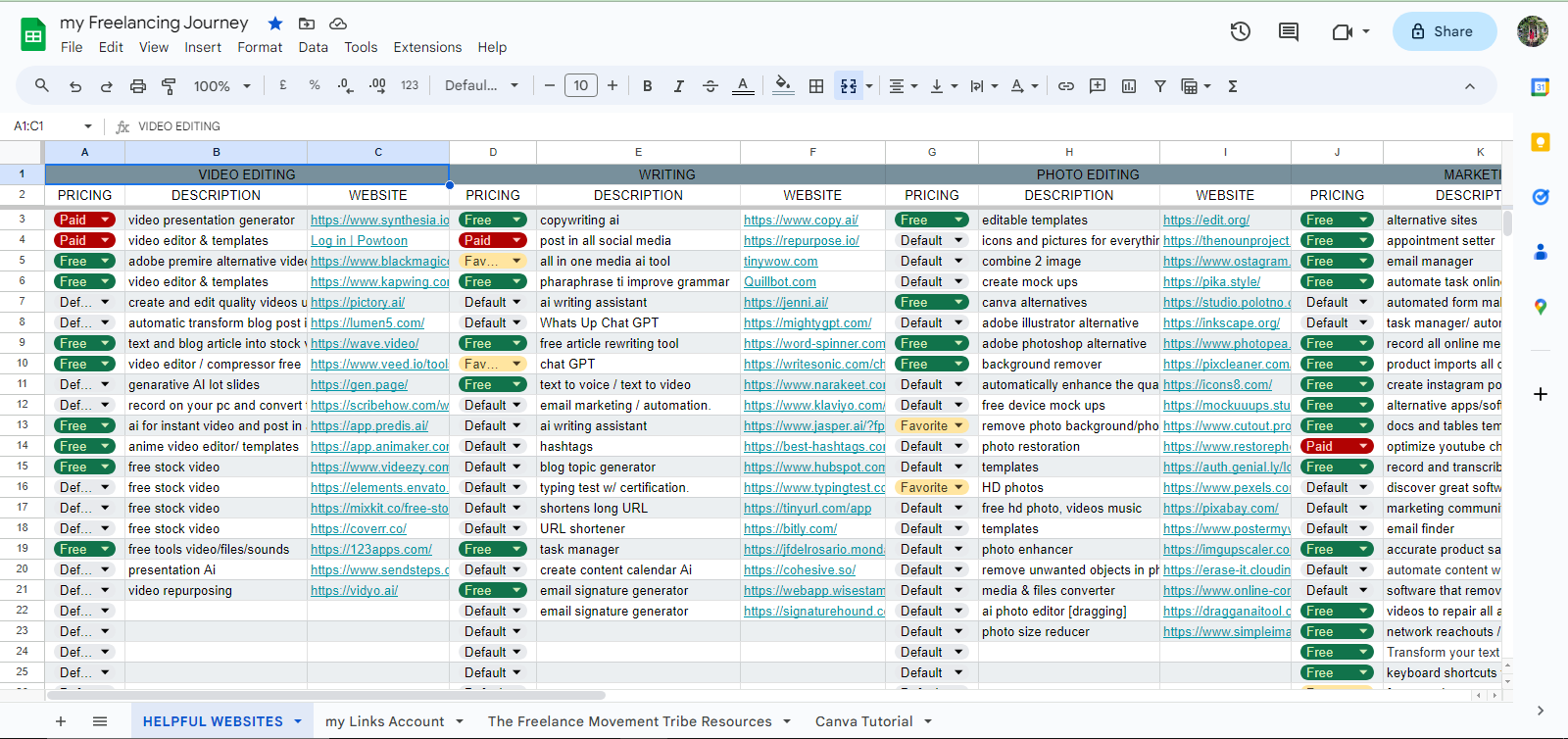
Task: Insert chart icon
Action: [x=1129, y=86]
